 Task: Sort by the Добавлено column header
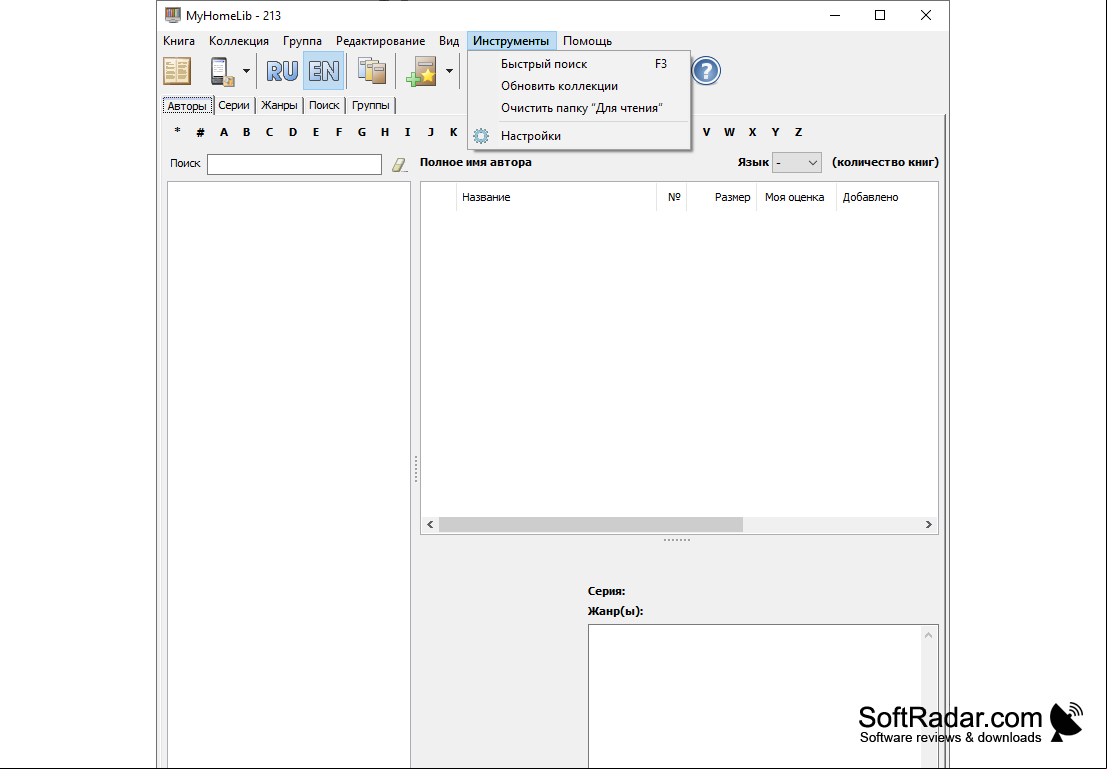[887, 197]
